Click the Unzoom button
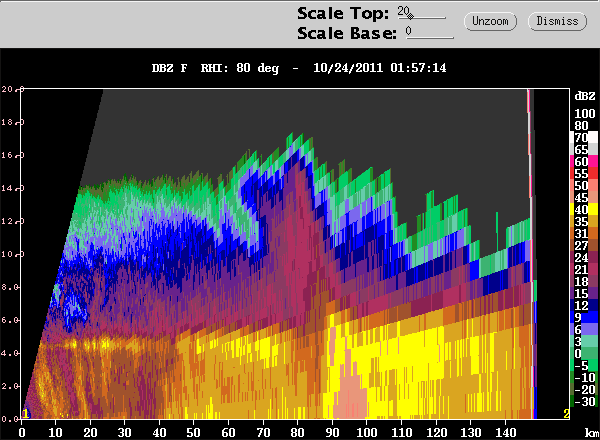The height and width of the screenshot is (440, 600). coord(491,20)
